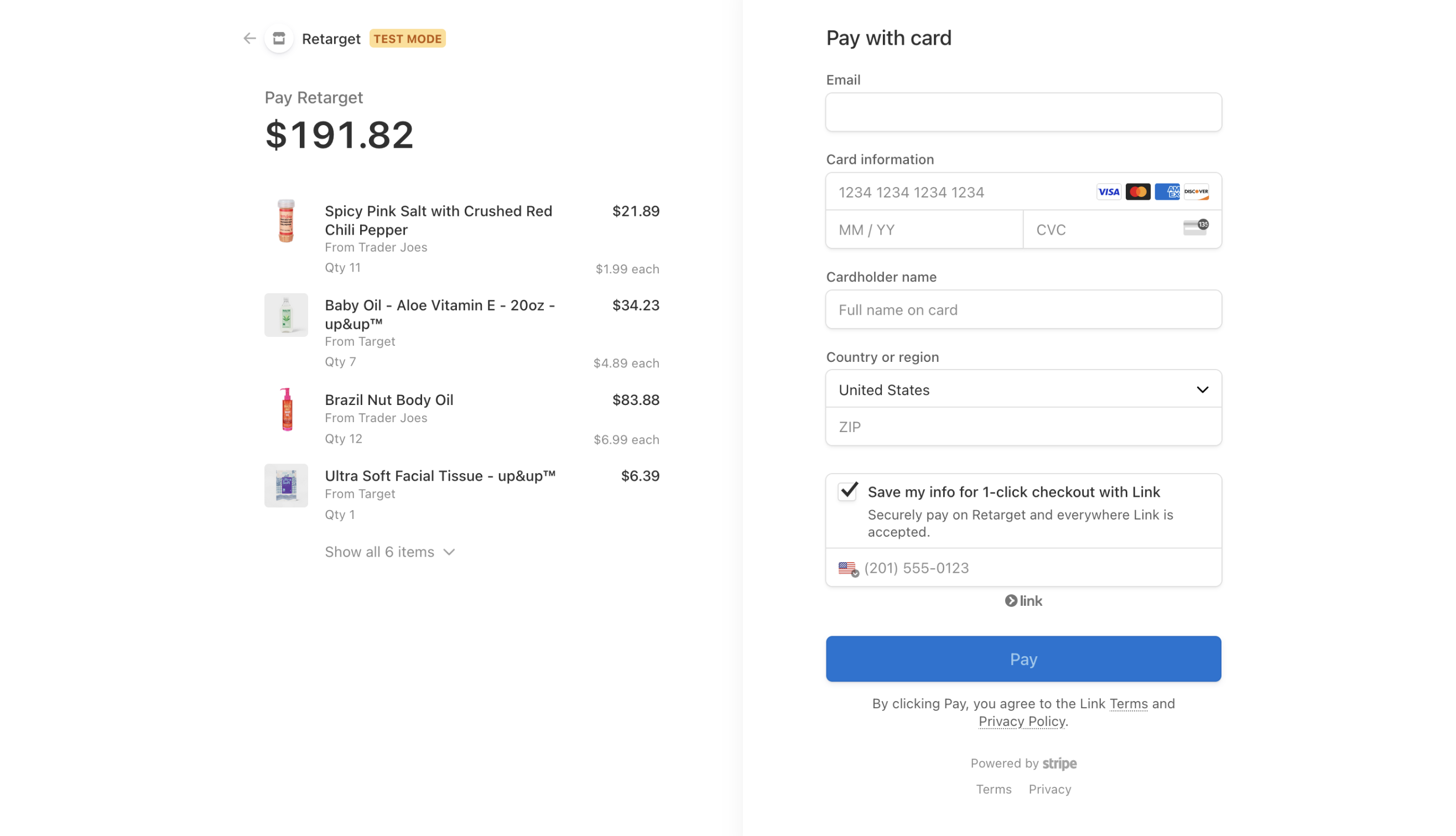Open the Link Terms hyperlink
The image size is (1456, 836).
pyautogui.click(x=1129, y=703)
